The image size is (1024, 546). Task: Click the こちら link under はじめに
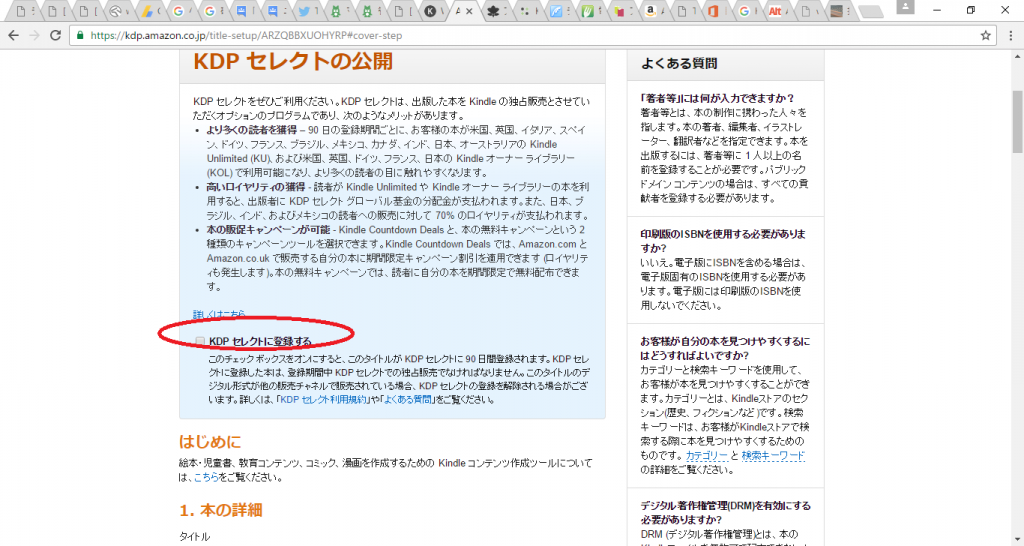[x=206, y=477]
